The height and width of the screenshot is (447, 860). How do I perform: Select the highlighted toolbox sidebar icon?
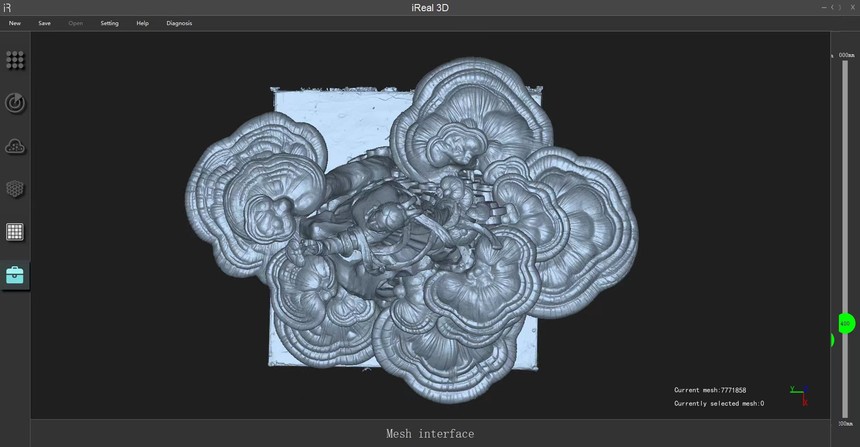[15, 275]
